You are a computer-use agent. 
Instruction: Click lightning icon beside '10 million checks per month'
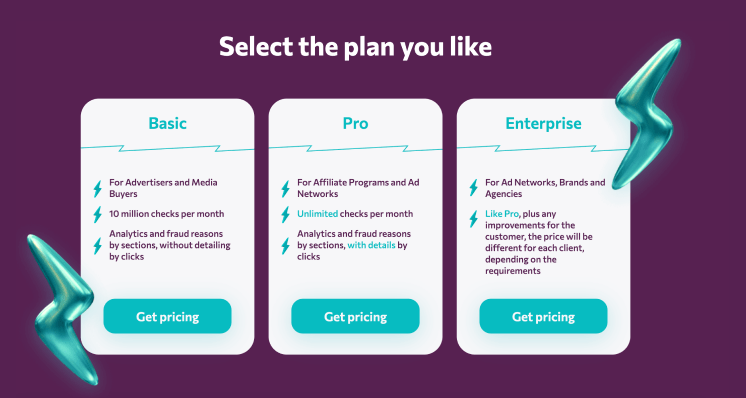coord(98,214)
